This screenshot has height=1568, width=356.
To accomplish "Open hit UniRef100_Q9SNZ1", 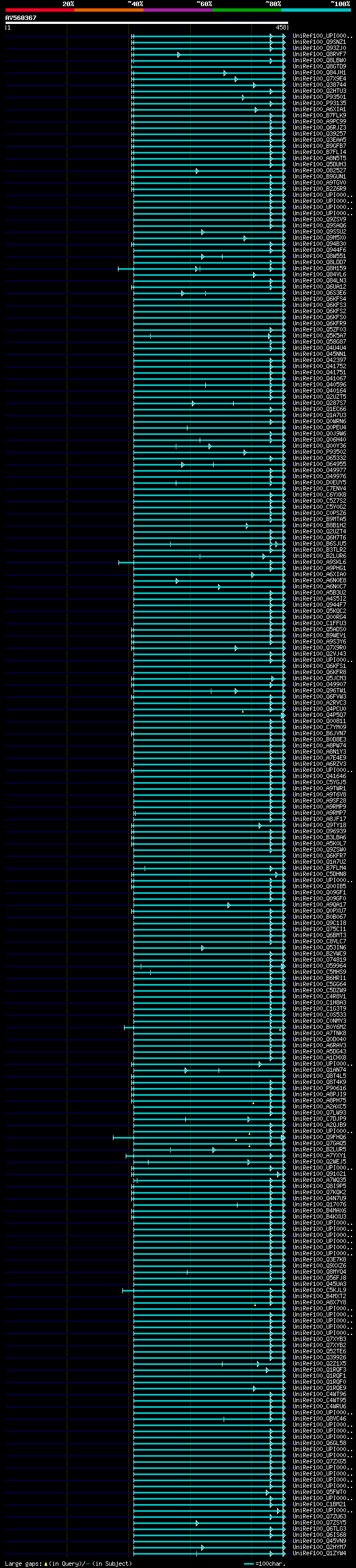I will (x=319, y=42).
